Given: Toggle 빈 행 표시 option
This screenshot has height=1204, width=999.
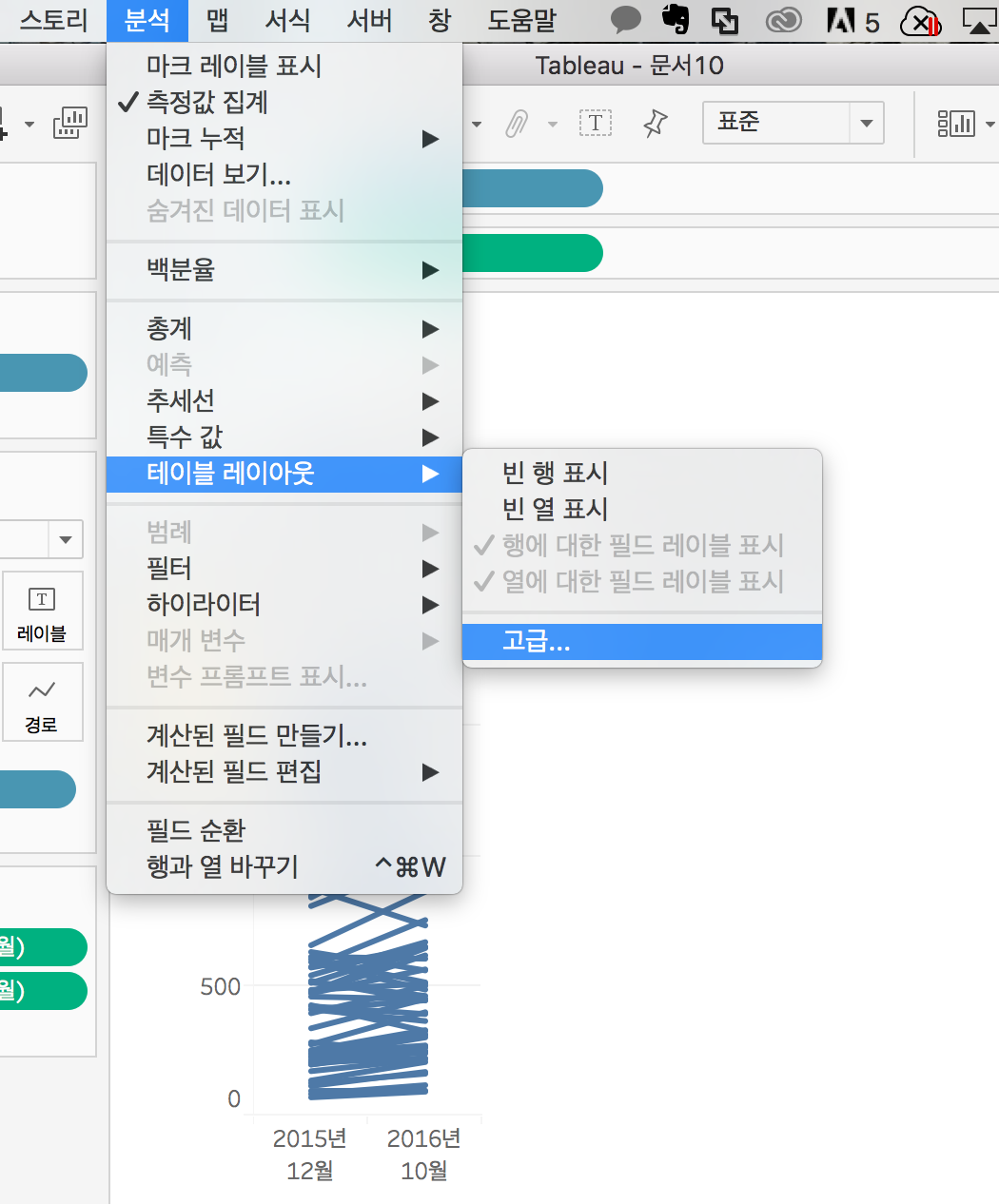Looking at the screenshot, I should pyautogui.click(x=642, y=473).
